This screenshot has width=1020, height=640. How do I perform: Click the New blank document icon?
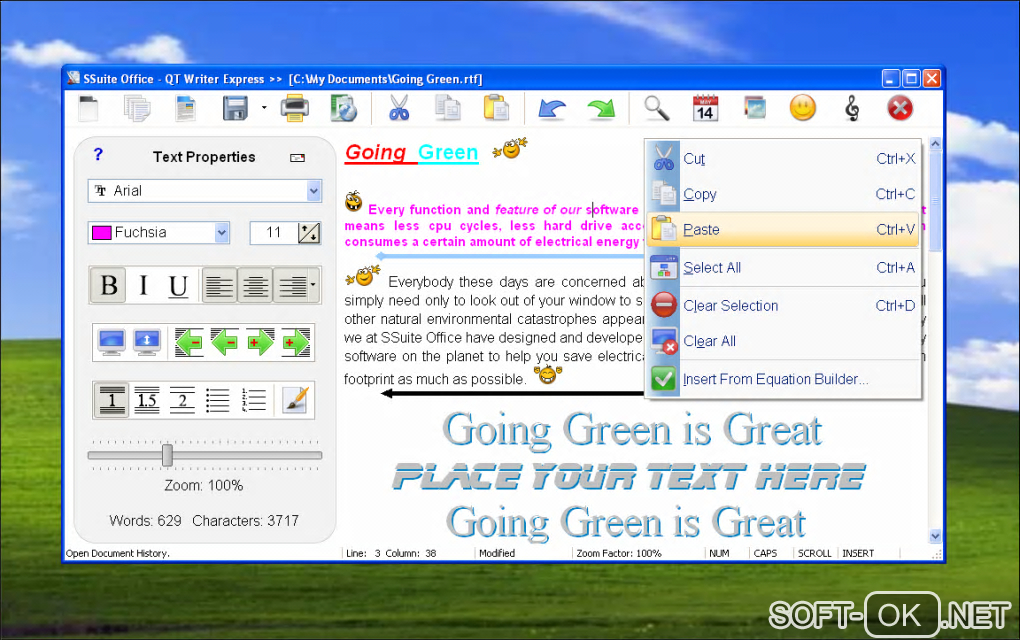point(88,109)
